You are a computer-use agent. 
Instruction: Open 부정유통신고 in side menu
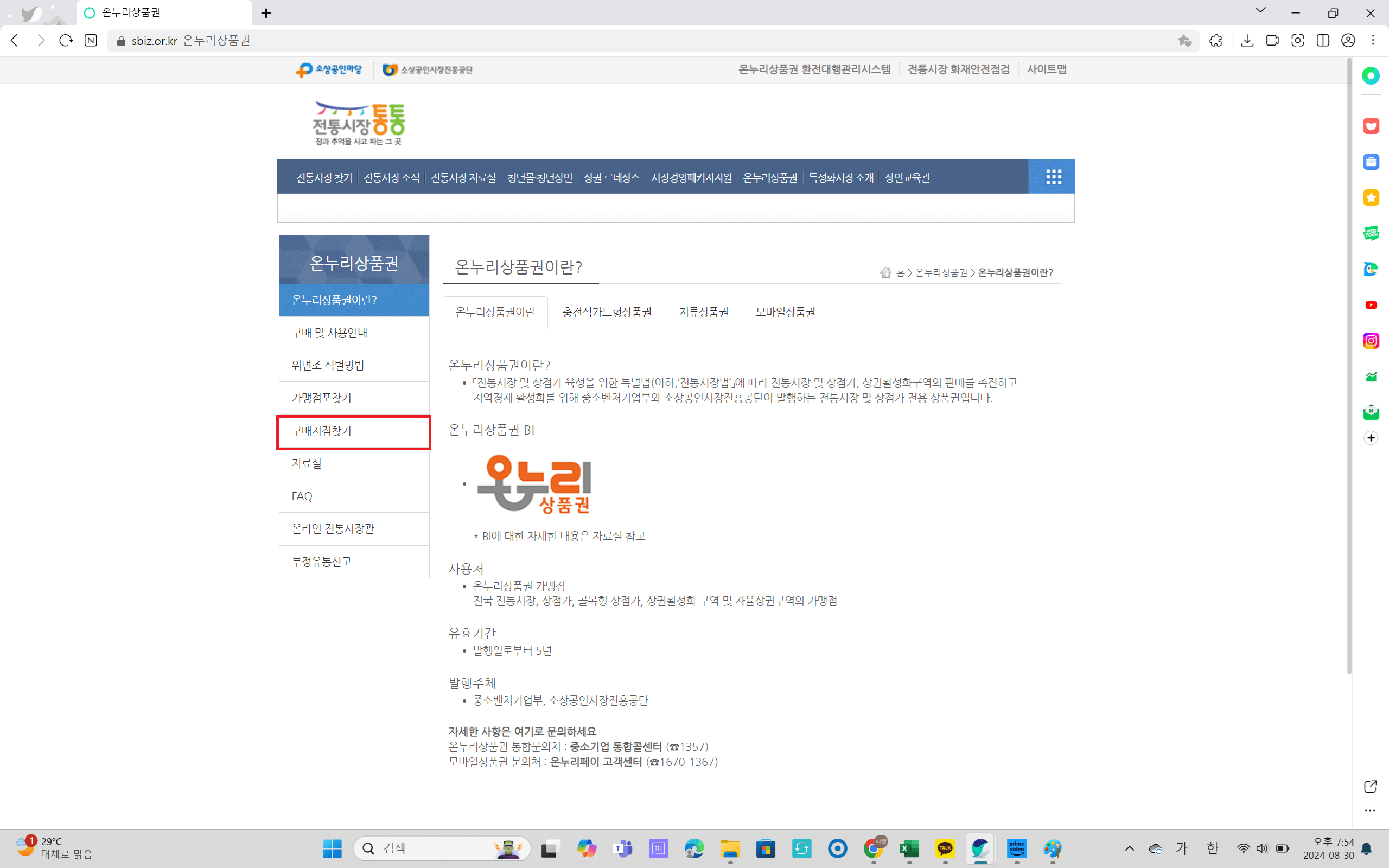[354, 561]
